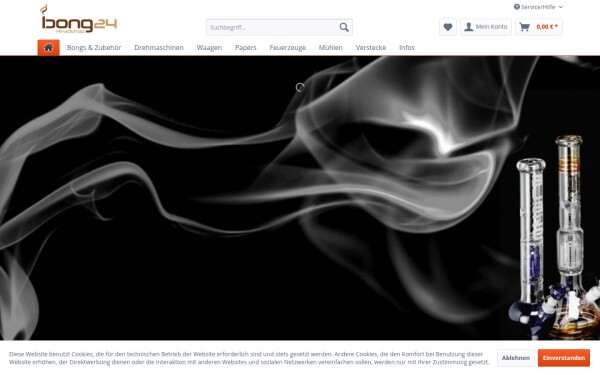The height and width of the screenshot is (375, 600).
Task: Click the glass bongs product image in banner
Action: (x=554, y=237)
